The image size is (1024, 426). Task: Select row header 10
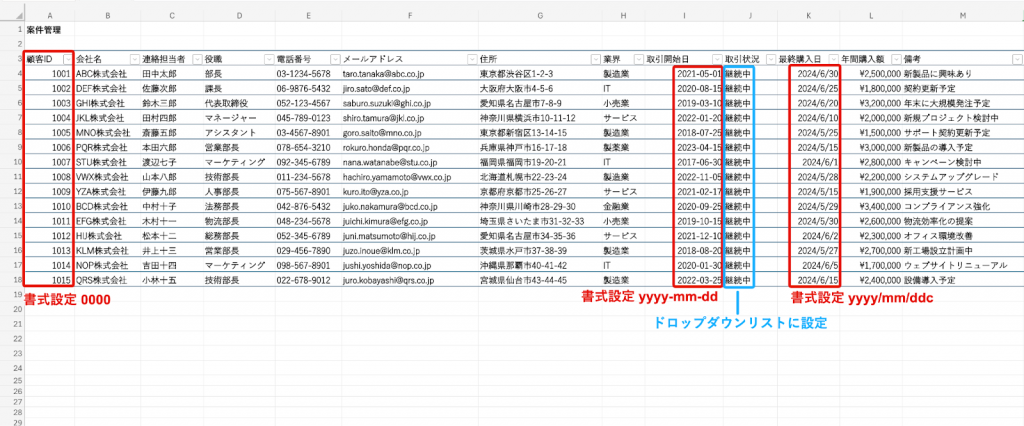pos(11,159)
